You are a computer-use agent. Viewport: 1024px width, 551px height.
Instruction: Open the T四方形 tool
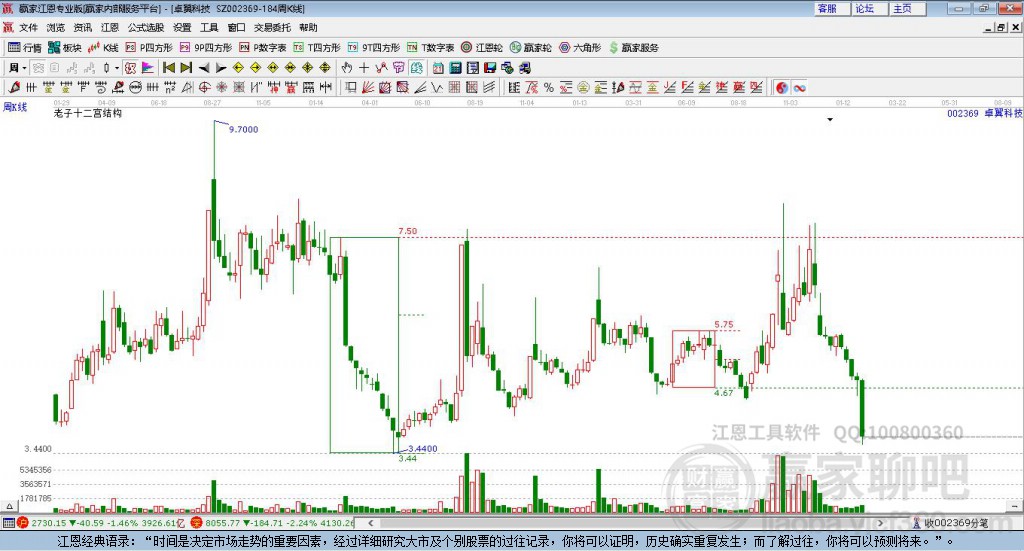pos(317,48)
